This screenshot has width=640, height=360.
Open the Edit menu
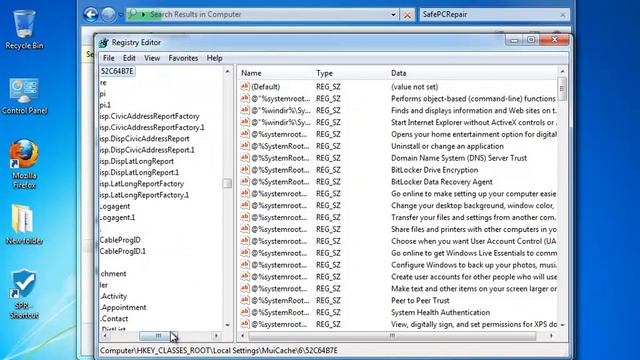[129, 58]
